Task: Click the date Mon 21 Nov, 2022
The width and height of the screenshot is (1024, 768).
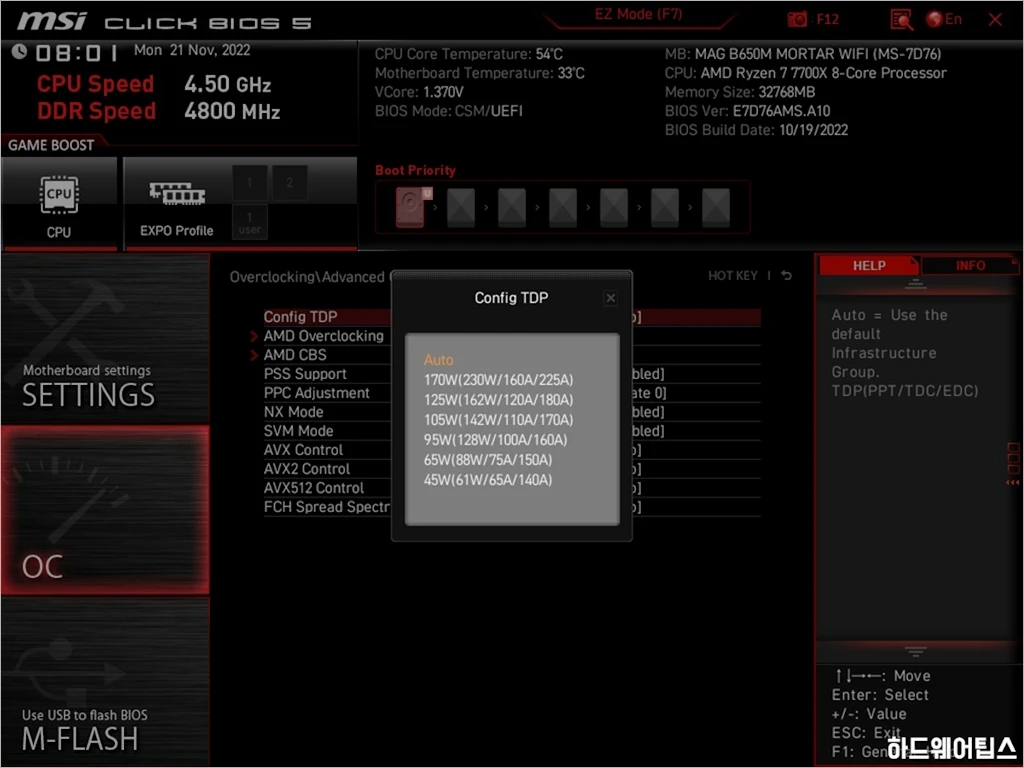Action: coord(192,50)
